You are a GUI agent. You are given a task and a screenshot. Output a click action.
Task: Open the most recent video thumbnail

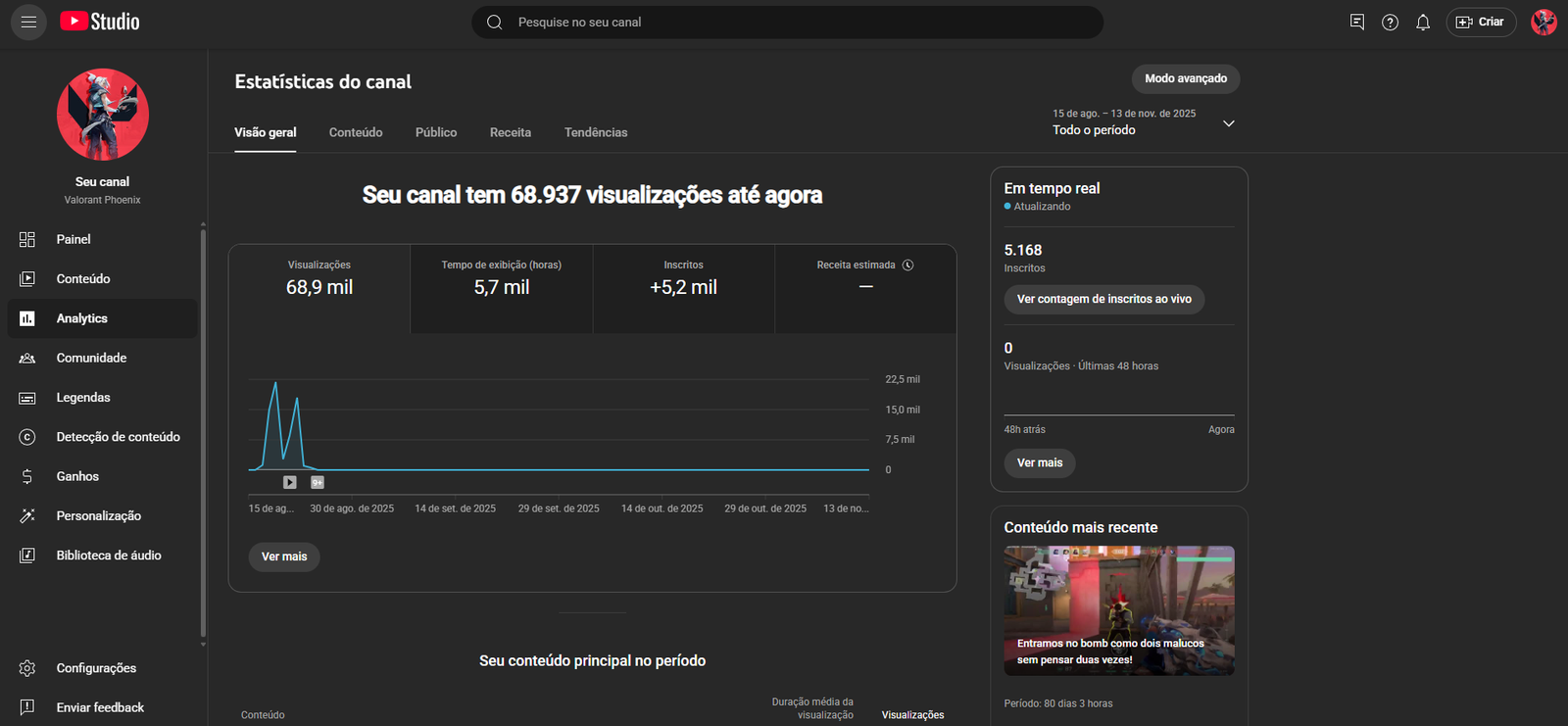pyautogui.click(x=1118, y=609)
